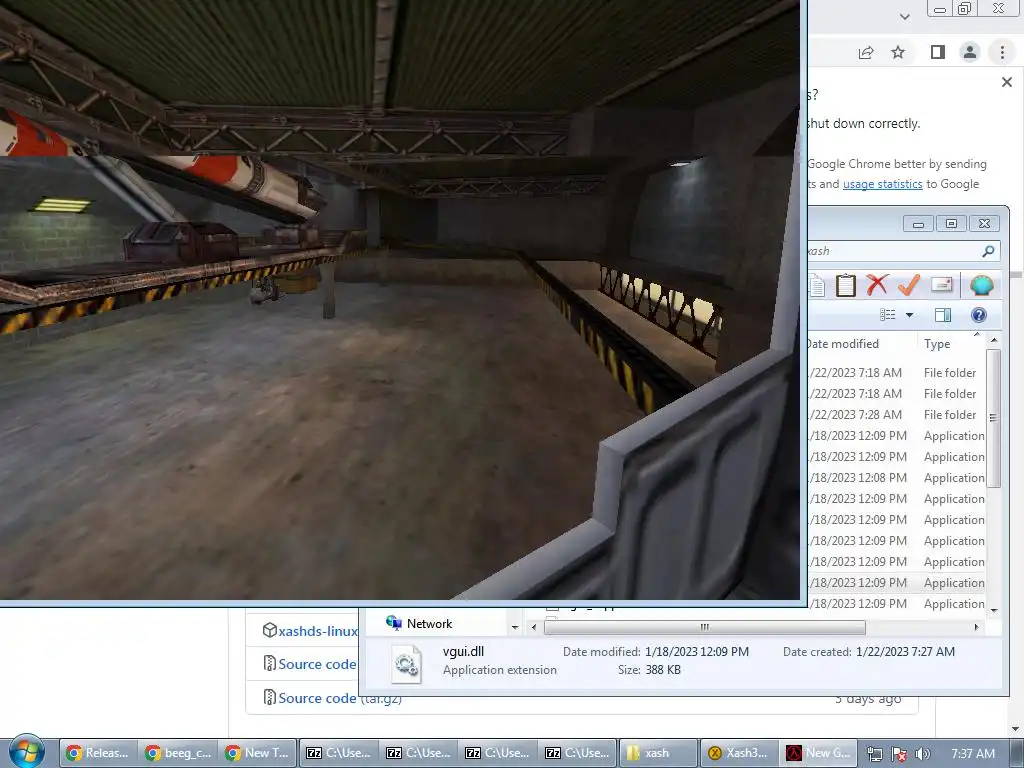Click the teal shell icon in Explorer toolbar
1024x768 pixels.
[982, 285]
